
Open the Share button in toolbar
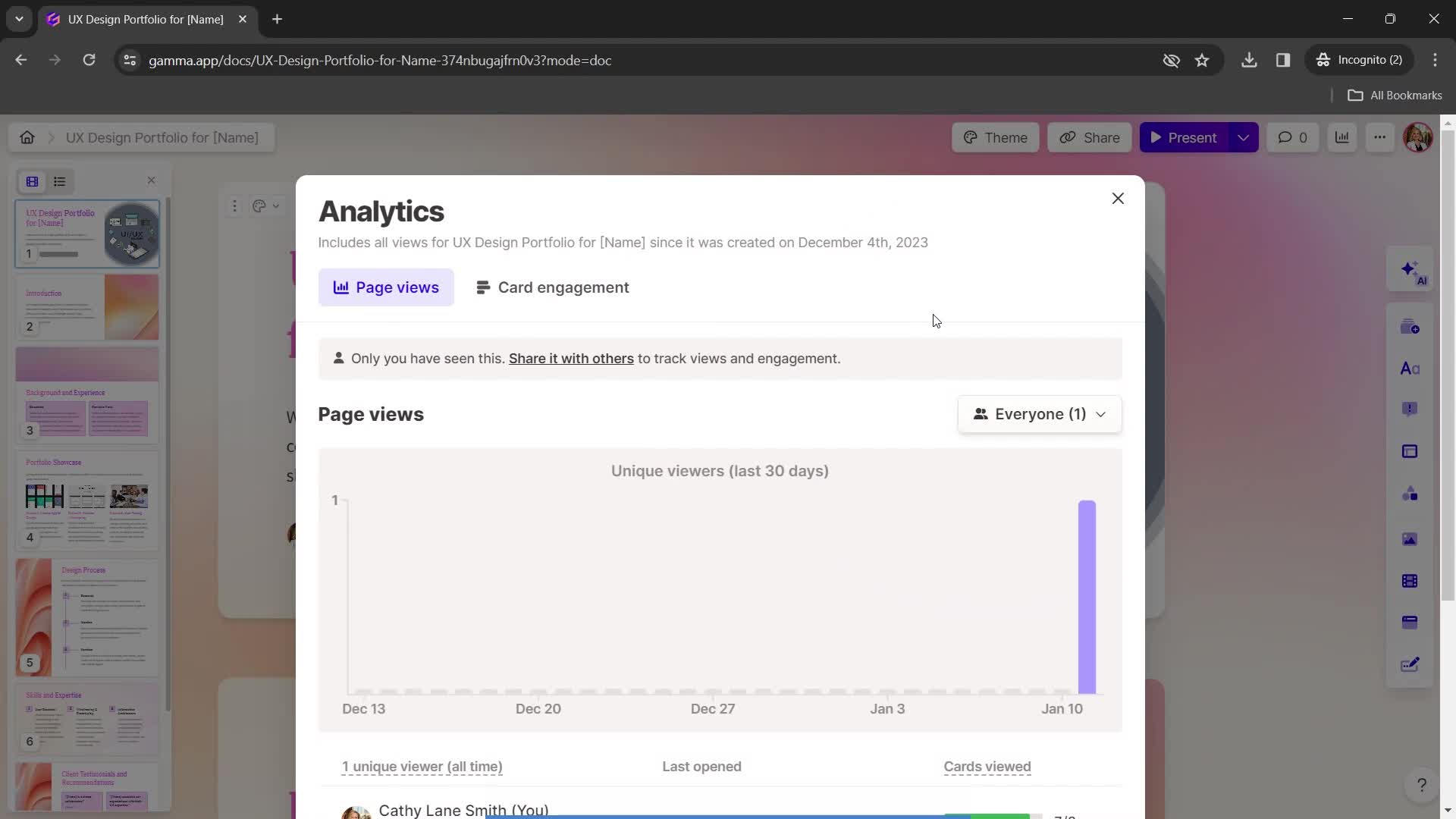[x=1091, y=137]
